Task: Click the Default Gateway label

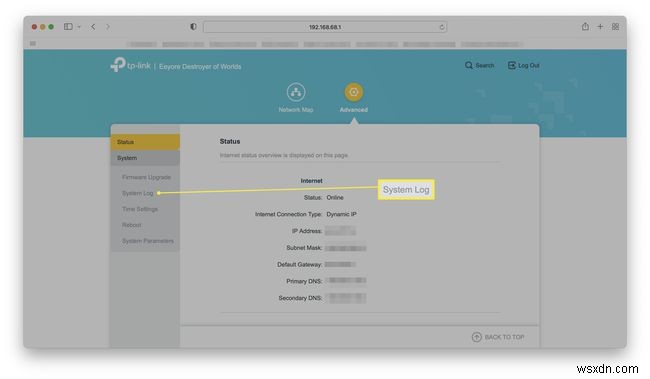Action: pos(299,265)
